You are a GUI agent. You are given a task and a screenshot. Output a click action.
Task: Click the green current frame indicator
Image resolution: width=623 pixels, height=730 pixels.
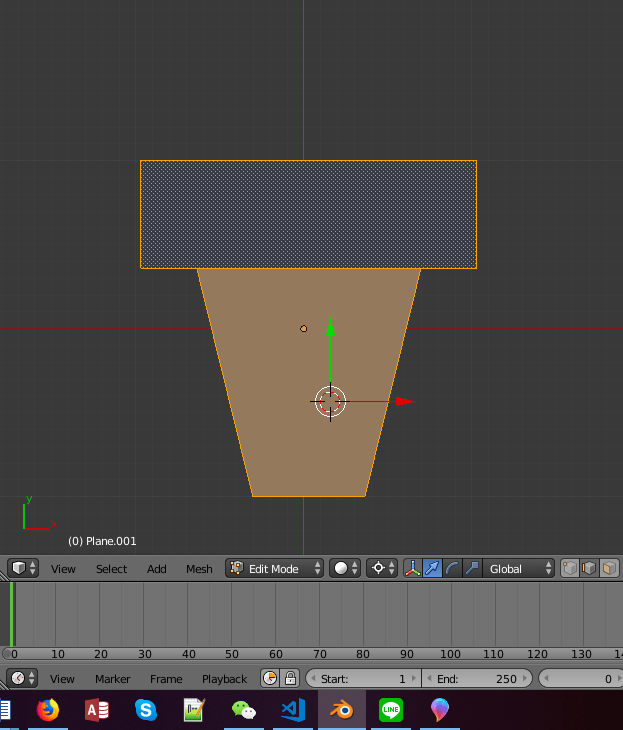point(12,614)
